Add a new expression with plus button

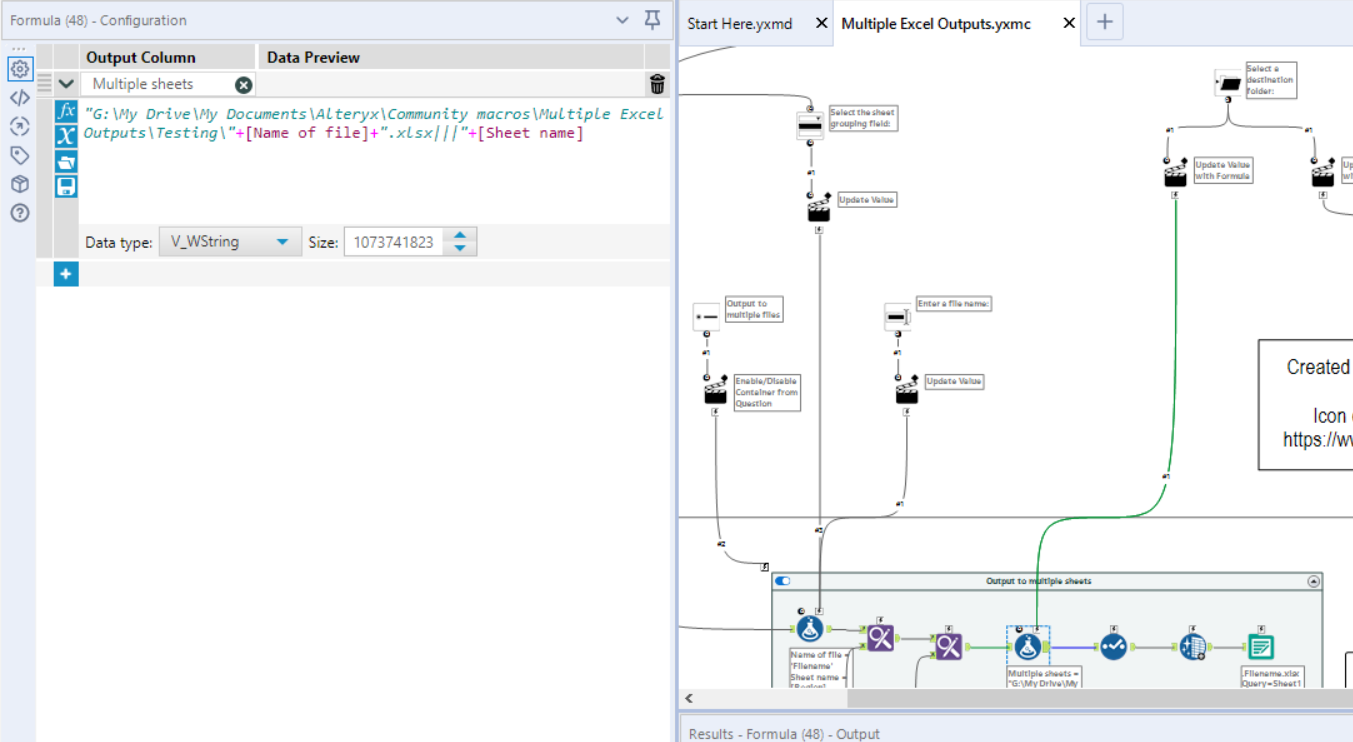click(x=66, y=273)
